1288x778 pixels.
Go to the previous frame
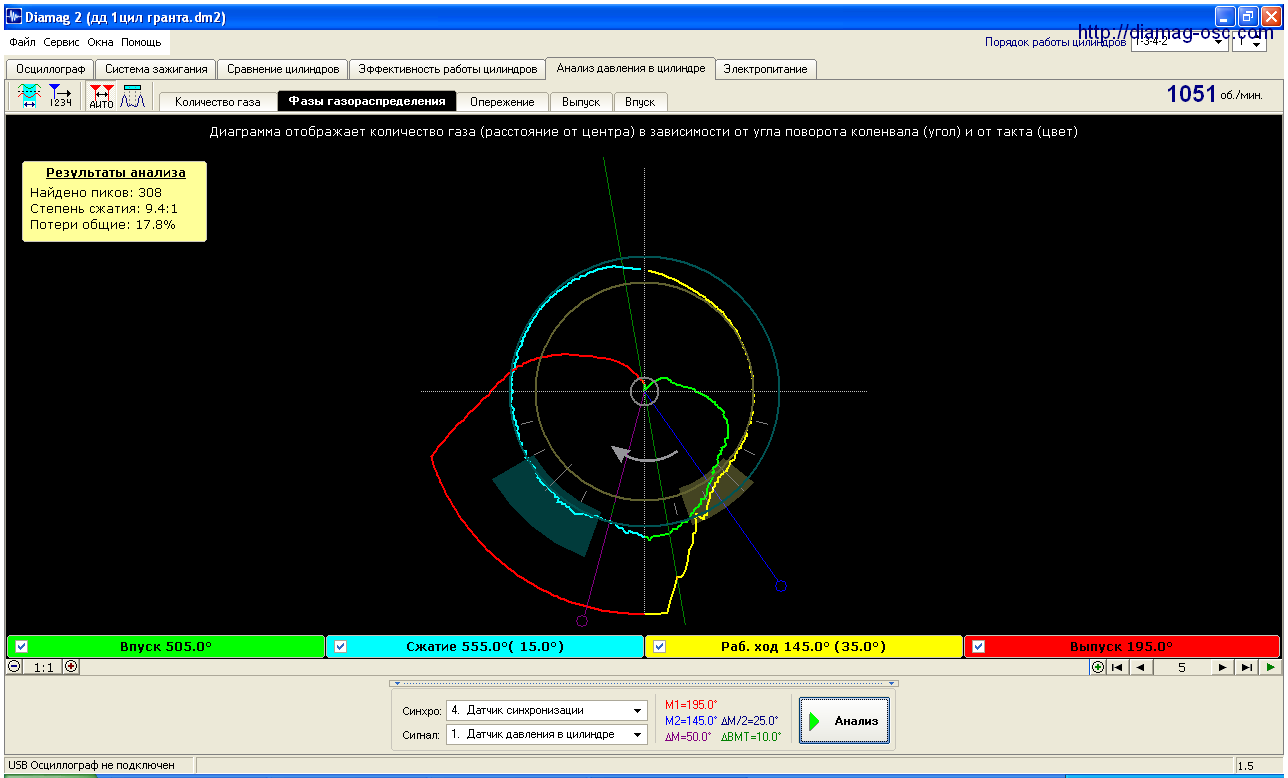1141,667
